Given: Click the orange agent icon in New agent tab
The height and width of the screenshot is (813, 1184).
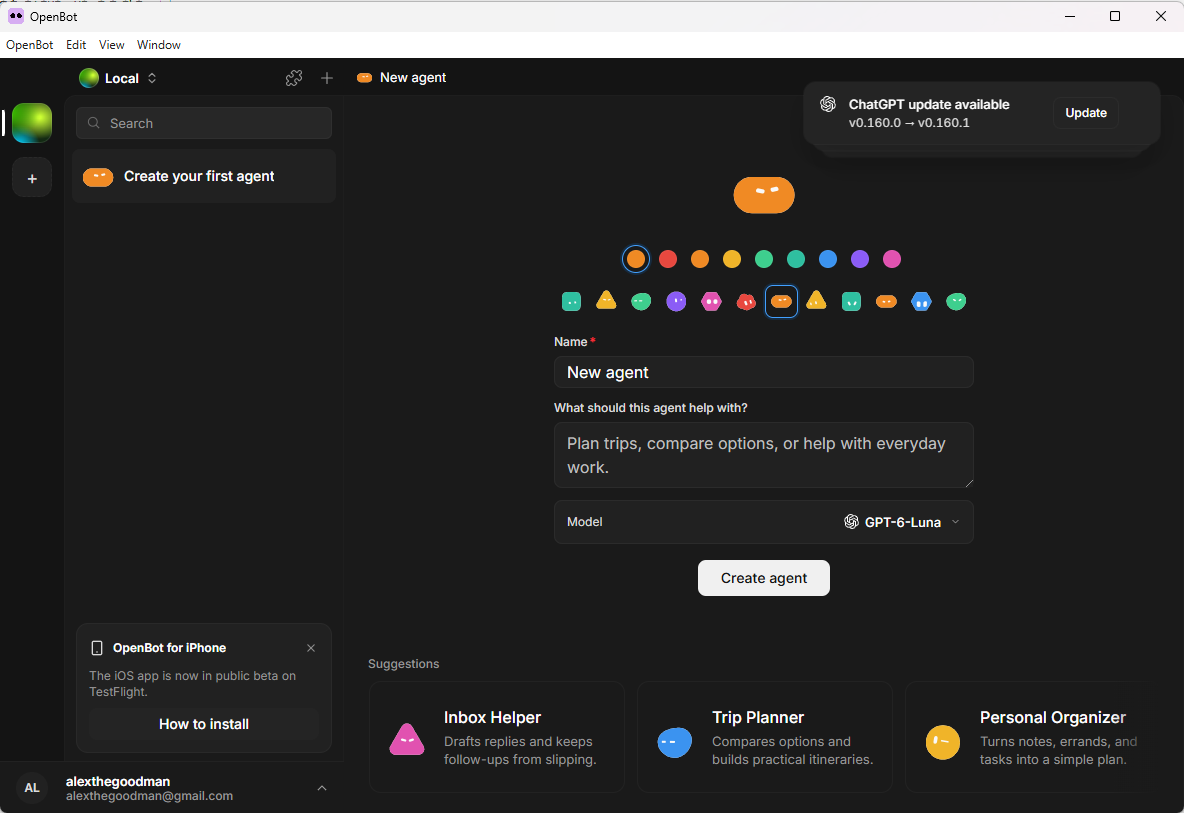Looking at the screenshot, I should coord(364,78).
